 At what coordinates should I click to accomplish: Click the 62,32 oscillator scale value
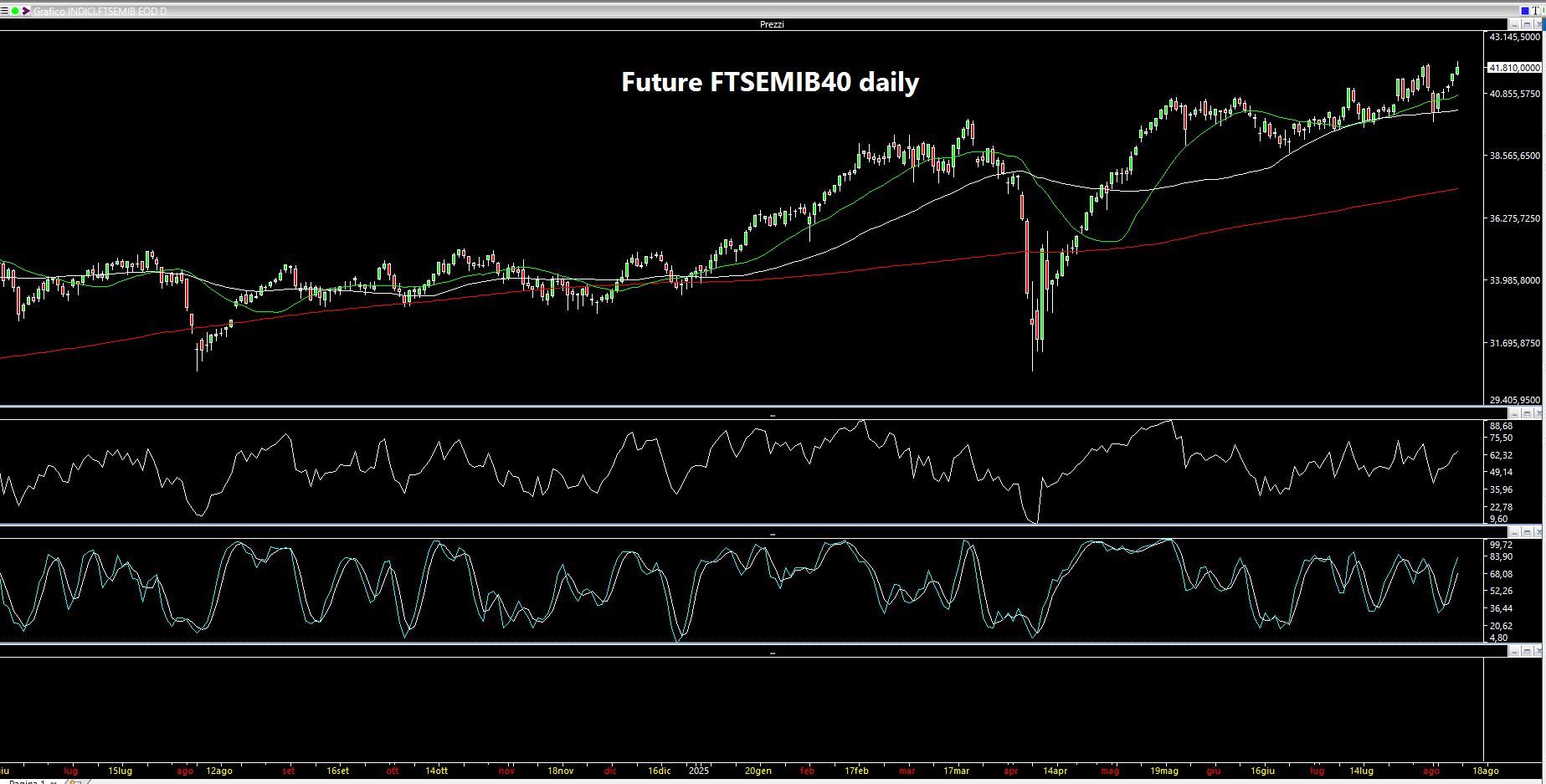(1501, 456)
